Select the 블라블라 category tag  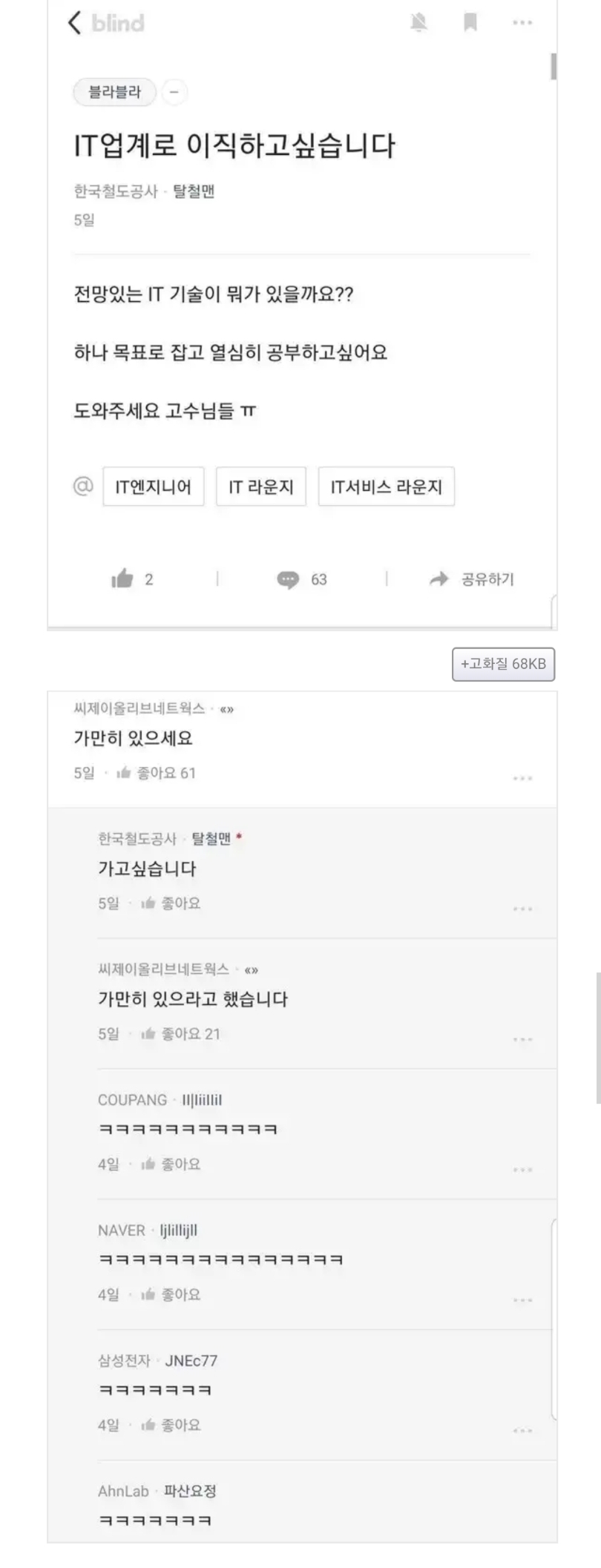(x=114, y=93)
